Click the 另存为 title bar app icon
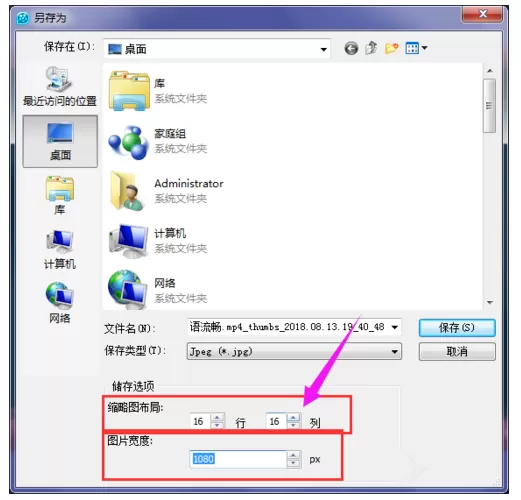Viewport: 521px width, 500px height. tap(23, 18)
